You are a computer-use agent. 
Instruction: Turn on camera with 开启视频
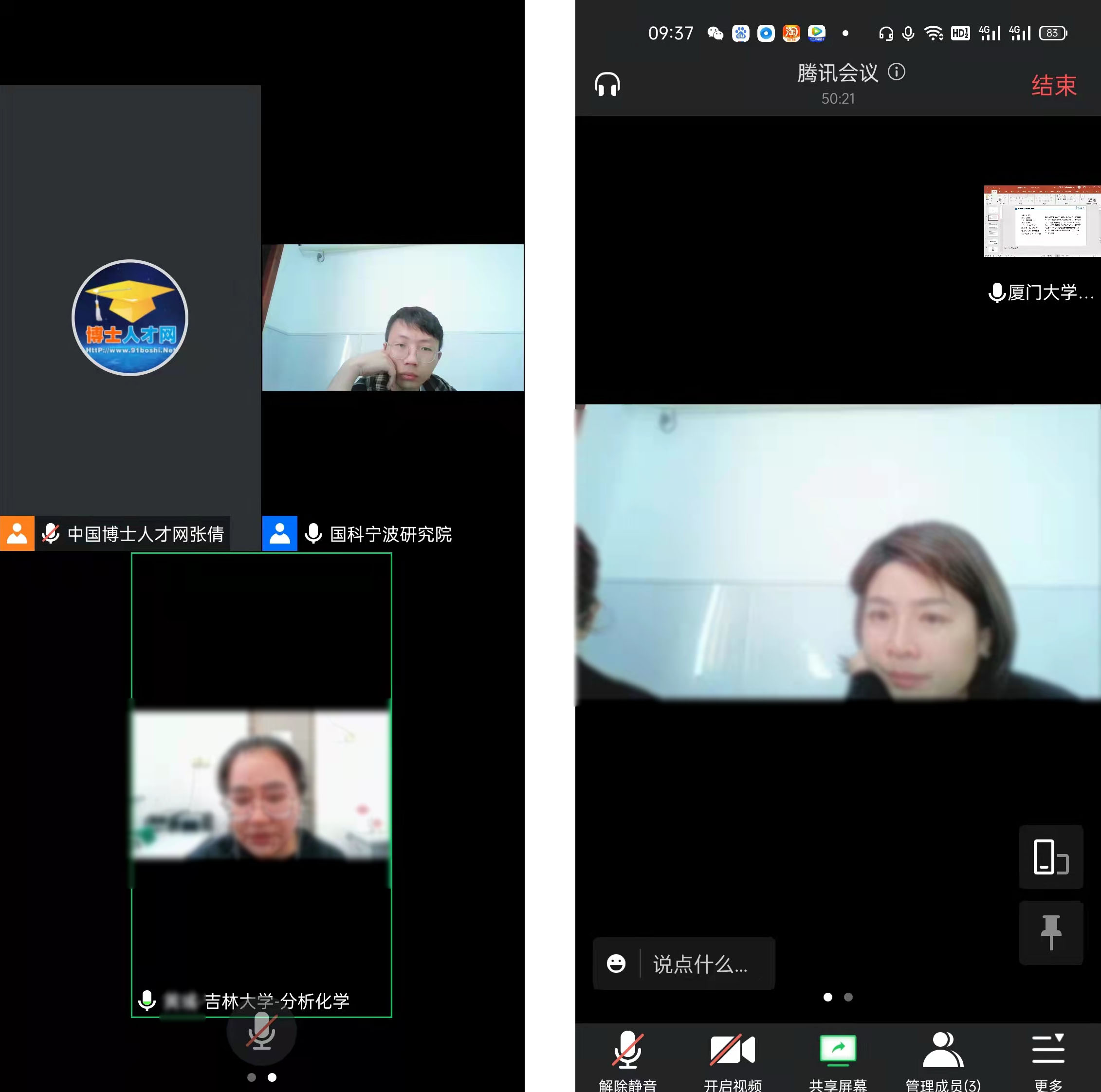coord(732,1061)
